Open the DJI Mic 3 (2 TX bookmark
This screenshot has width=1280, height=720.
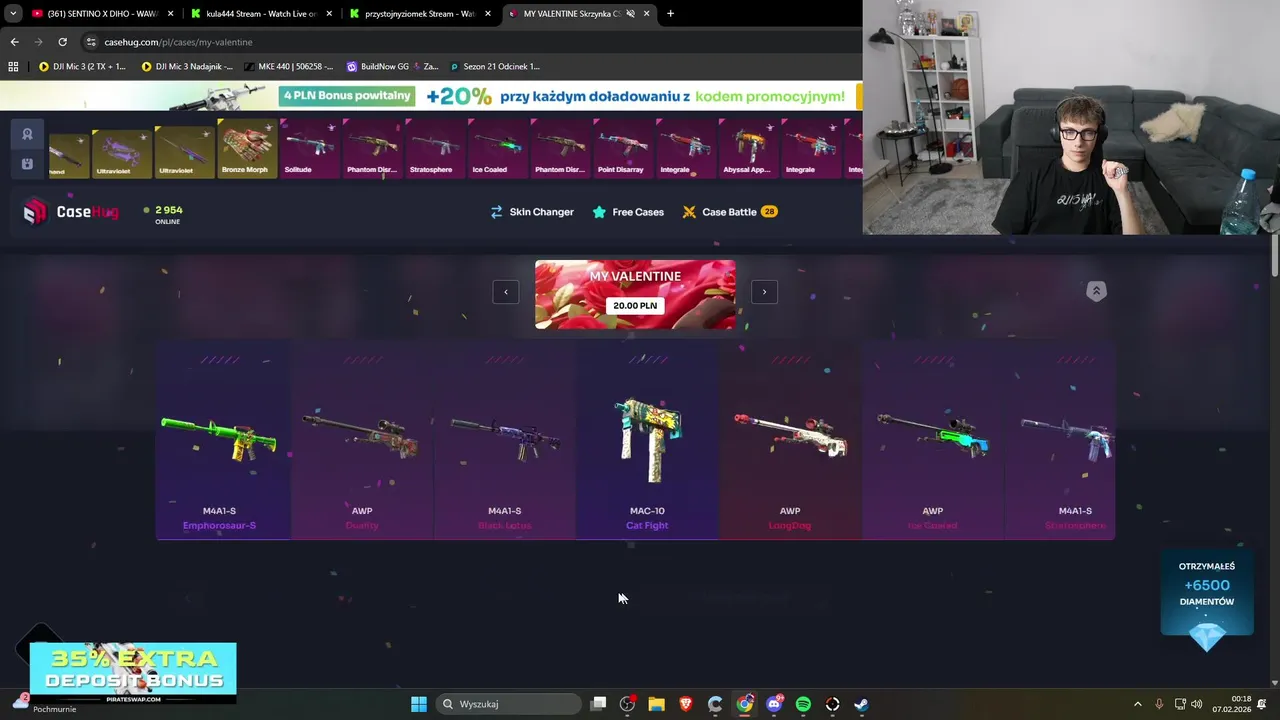click(x=82, y=67)
